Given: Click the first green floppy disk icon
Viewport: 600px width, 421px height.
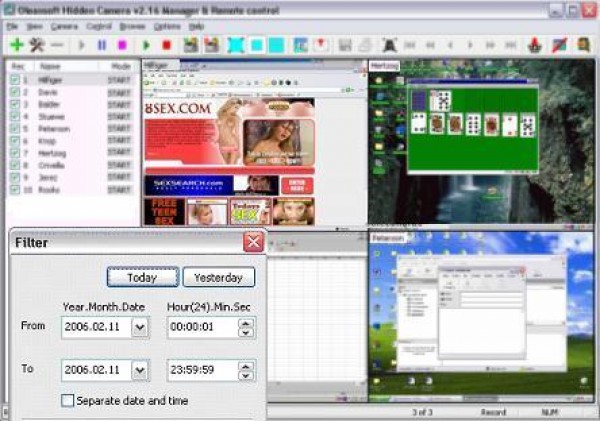Looking at the screenshot, I should [191, 45].
